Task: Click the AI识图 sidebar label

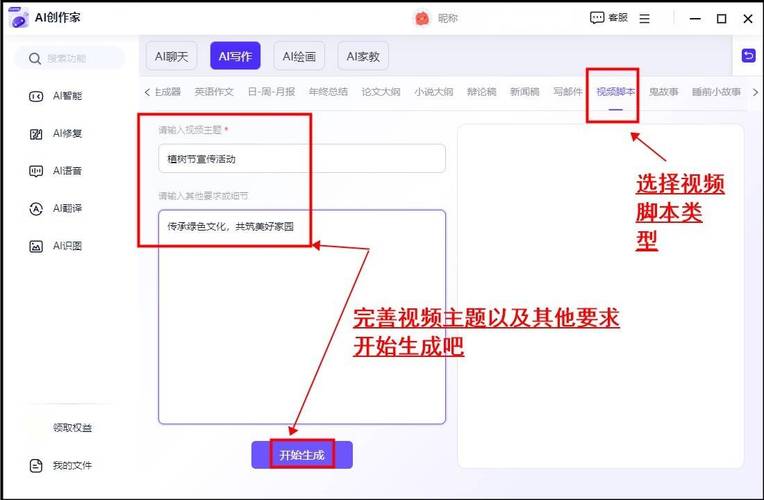Action: [x=67, y=246]
